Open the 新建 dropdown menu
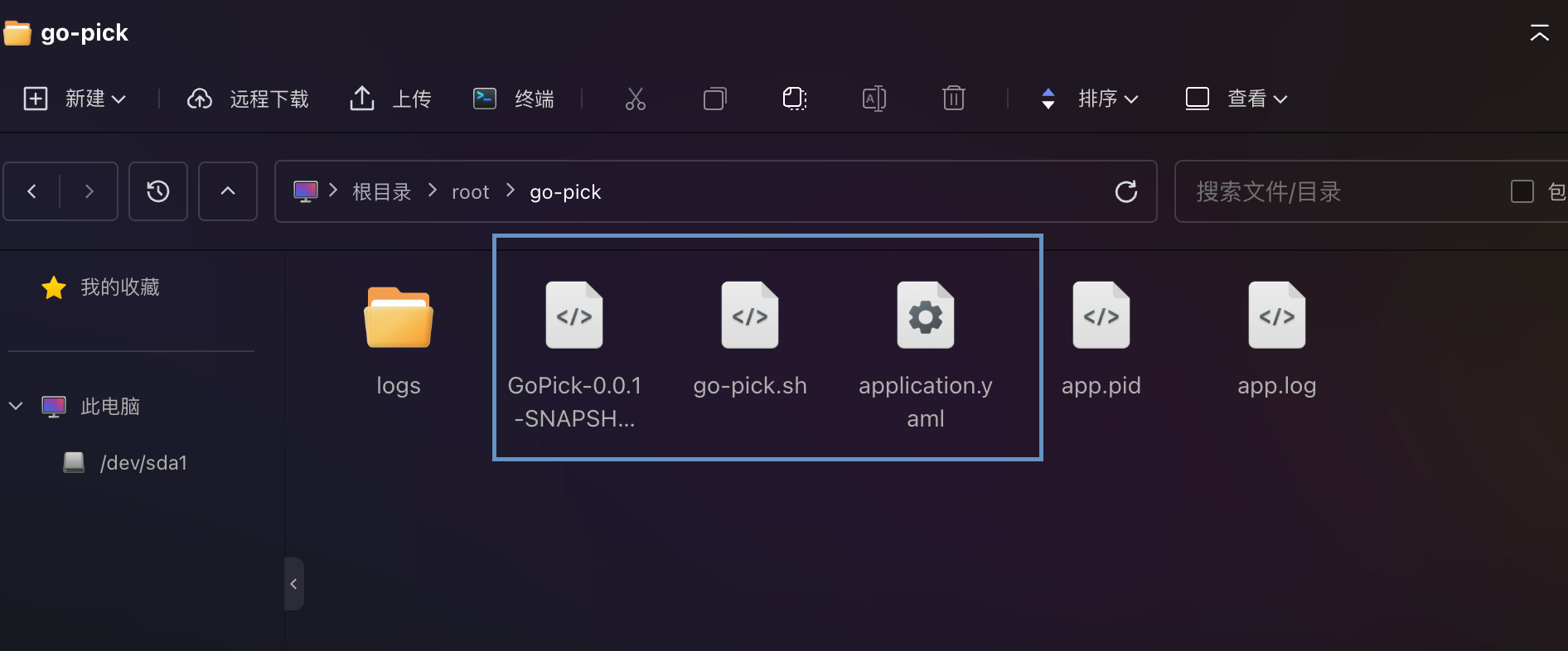Image resolution: width=1568 pixels, height=651 pixels. [74, 99]
